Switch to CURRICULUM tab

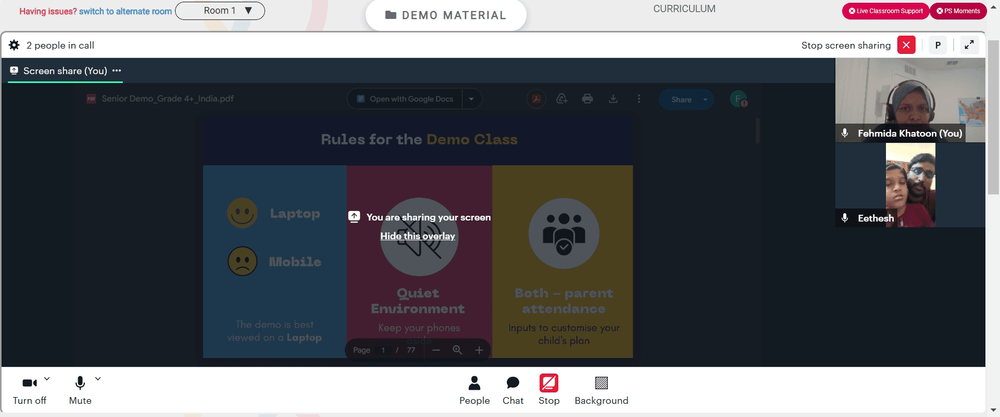pos(684,9)
